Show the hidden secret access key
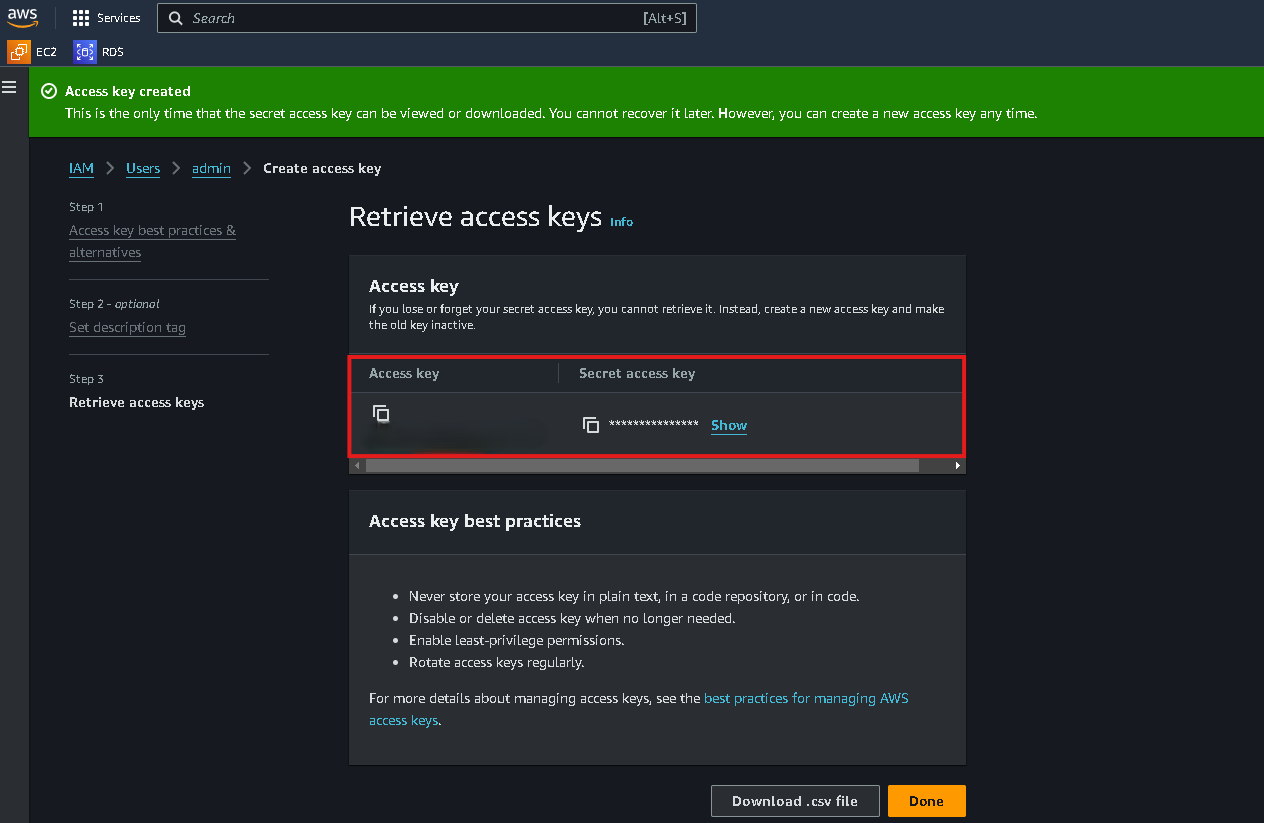This screenshot has height=823, width=1264. pyautogui.click(x=729, y=425)
